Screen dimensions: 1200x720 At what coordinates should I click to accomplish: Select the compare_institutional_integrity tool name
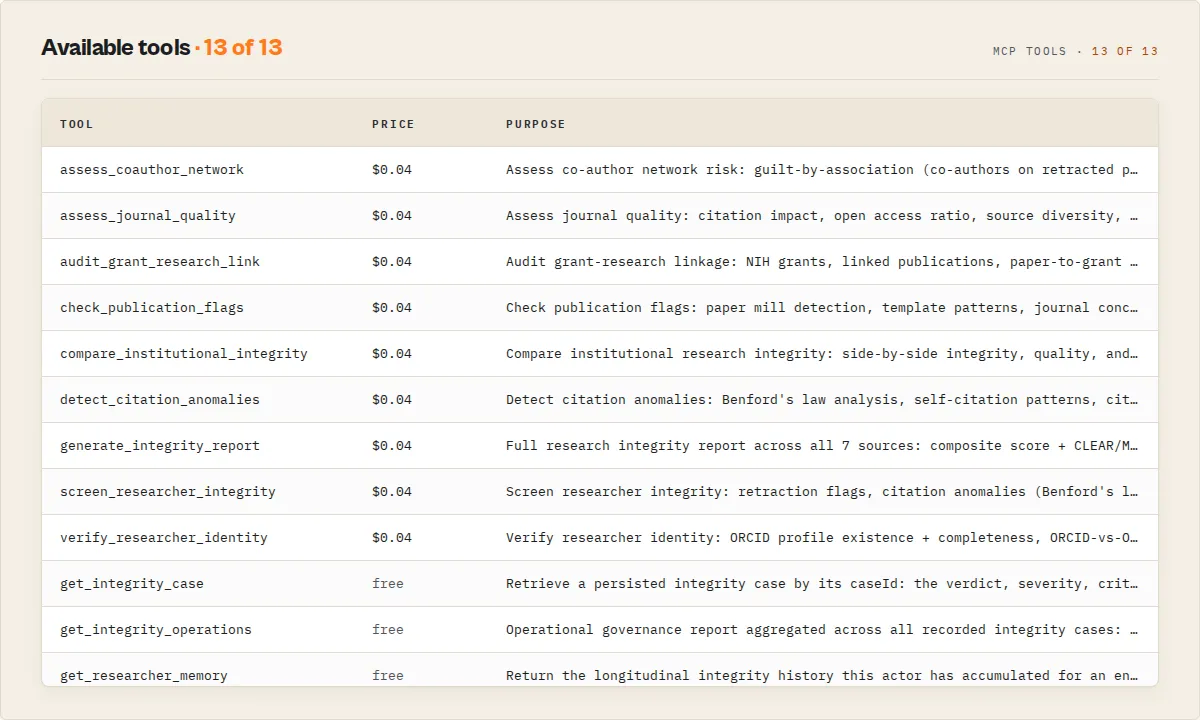[184, 353]
